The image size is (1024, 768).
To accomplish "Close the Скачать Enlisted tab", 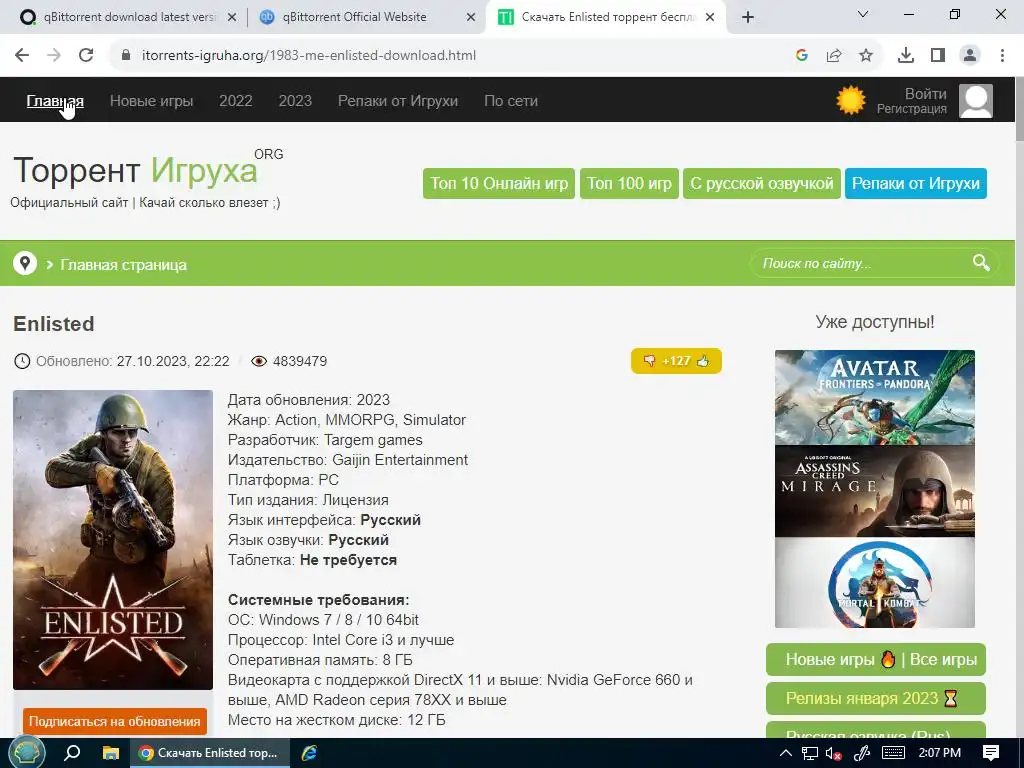I will [711, 18].
